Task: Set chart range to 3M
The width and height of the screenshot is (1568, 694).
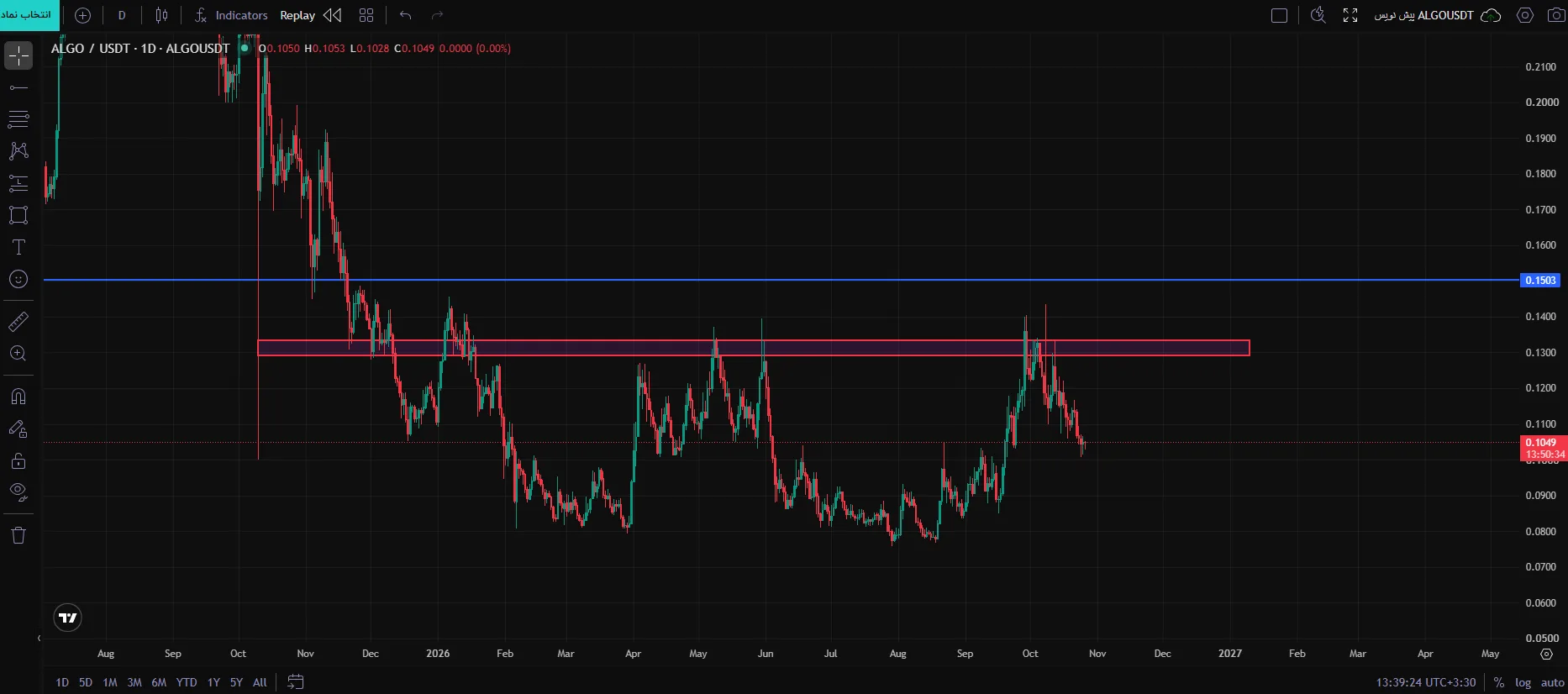Action: coord(134,682)
